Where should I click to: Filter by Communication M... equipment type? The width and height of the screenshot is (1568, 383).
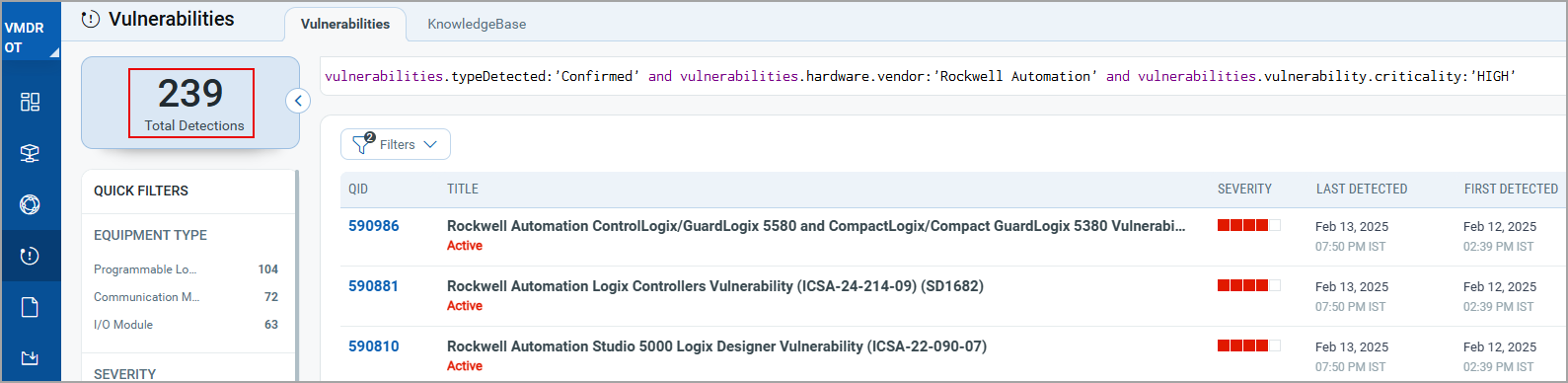coord(147,297)
